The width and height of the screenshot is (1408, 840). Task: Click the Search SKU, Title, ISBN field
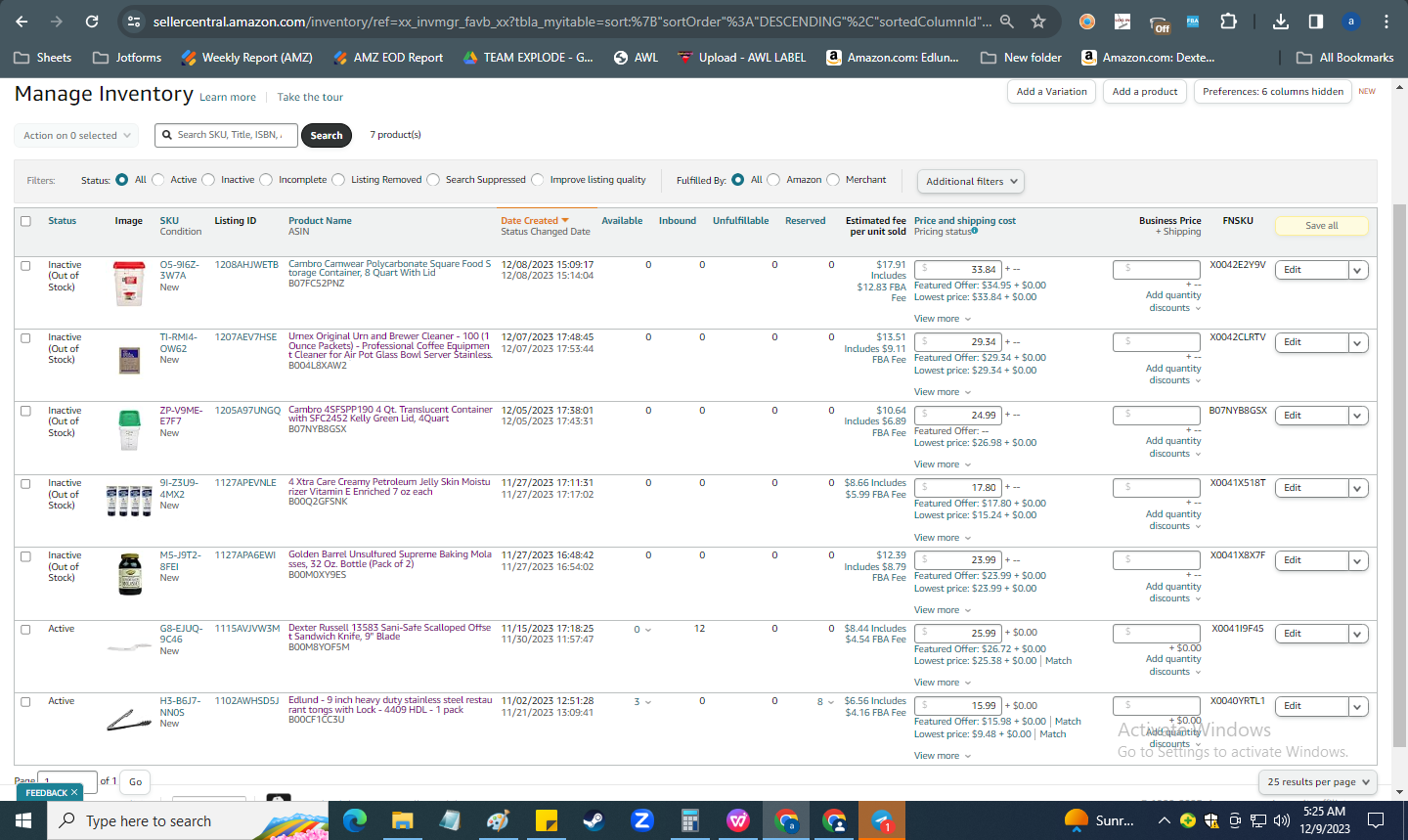pyautogui.click(x=226, y=135)
